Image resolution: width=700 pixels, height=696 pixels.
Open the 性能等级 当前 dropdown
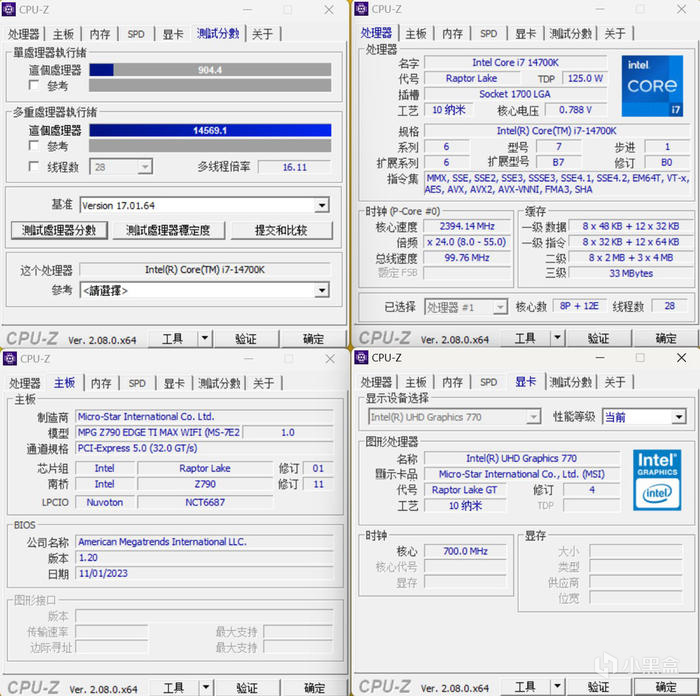coord(644,417)
